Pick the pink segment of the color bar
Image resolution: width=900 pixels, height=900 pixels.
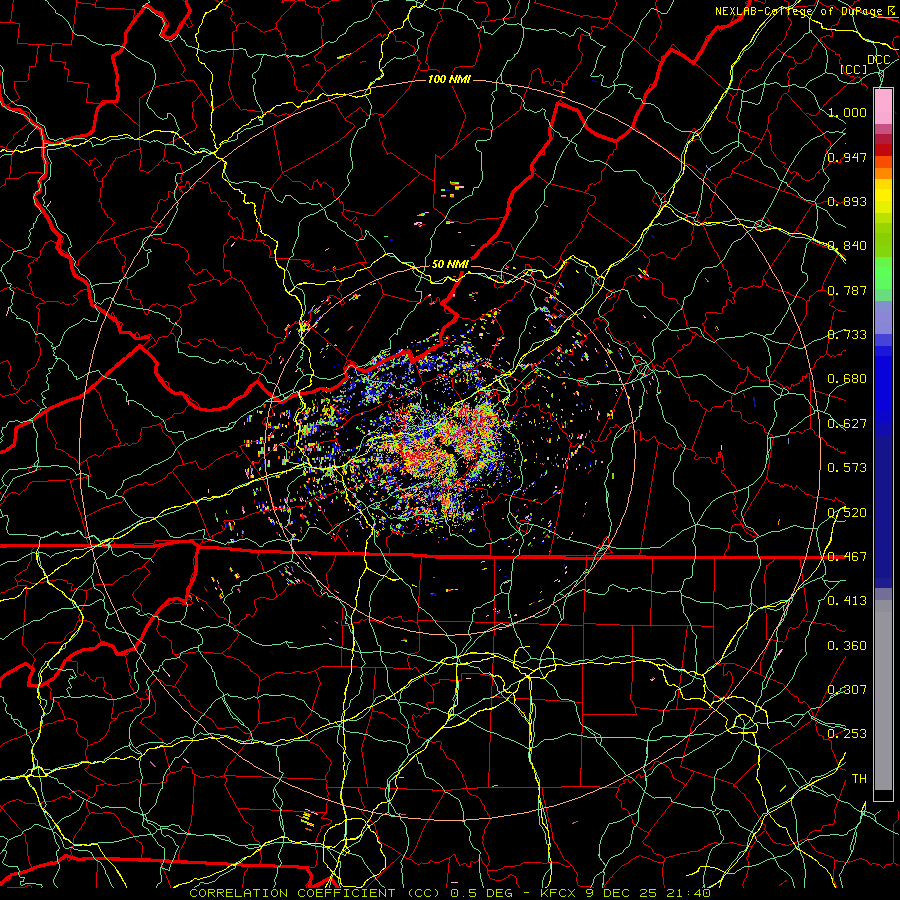883,106
